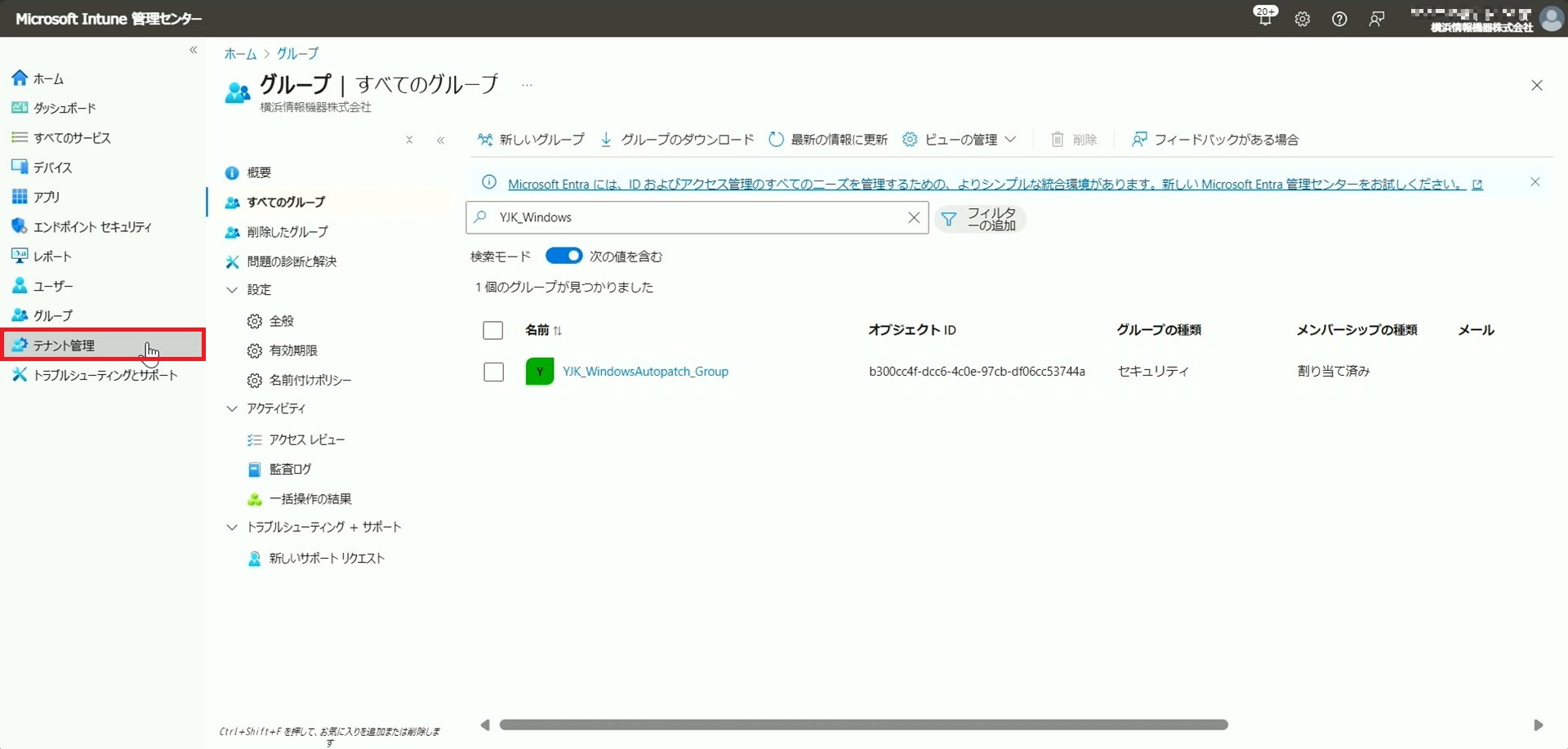
Task: Open the Microsoft Entra 管理センター banner link
Action: click(x=995, y=185)
